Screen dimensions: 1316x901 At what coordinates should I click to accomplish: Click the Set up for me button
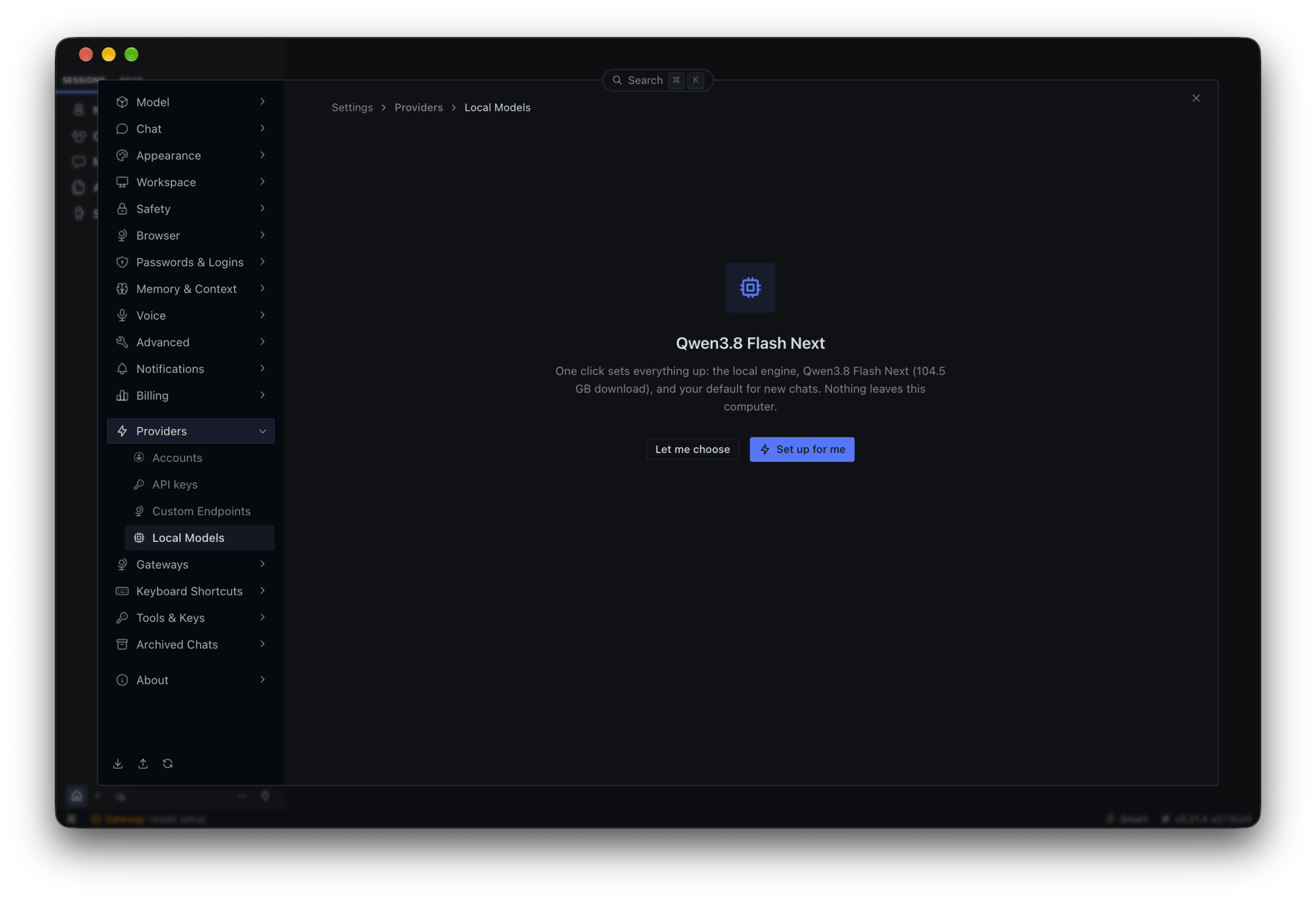point(801,449)
